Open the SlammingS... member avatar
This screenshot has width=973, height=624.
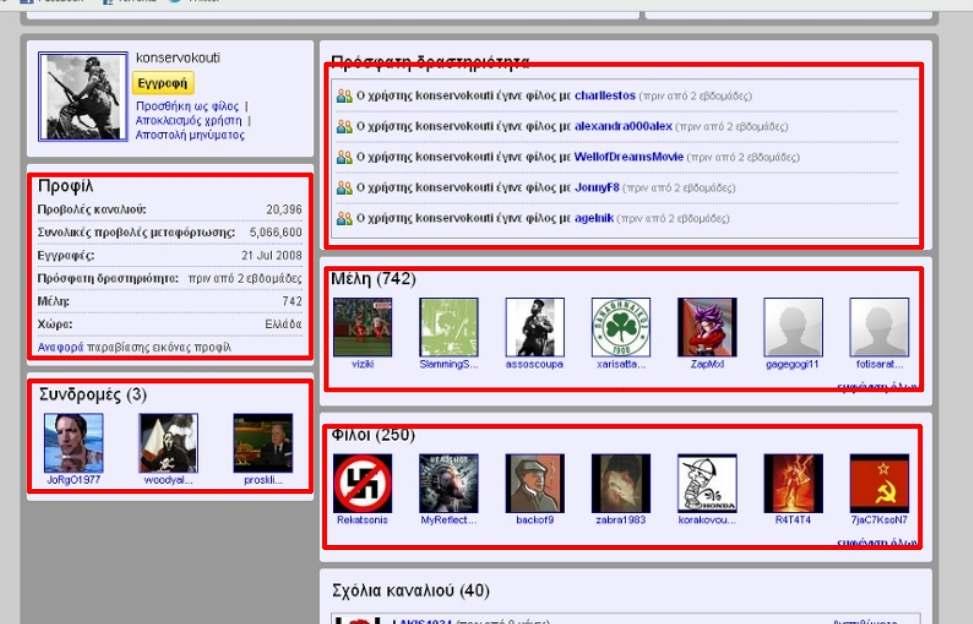(449, 327)
